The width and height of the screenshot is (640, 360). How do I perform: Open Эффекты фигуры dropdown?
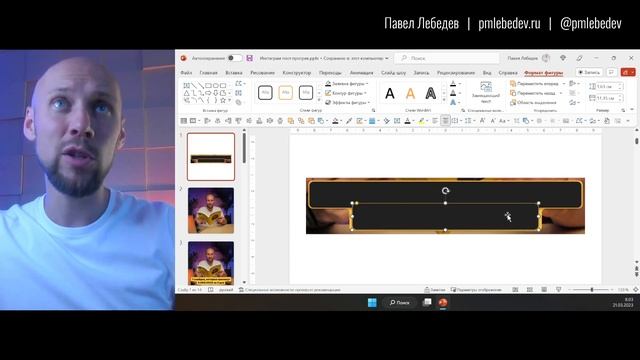click(x=347, y=102)
